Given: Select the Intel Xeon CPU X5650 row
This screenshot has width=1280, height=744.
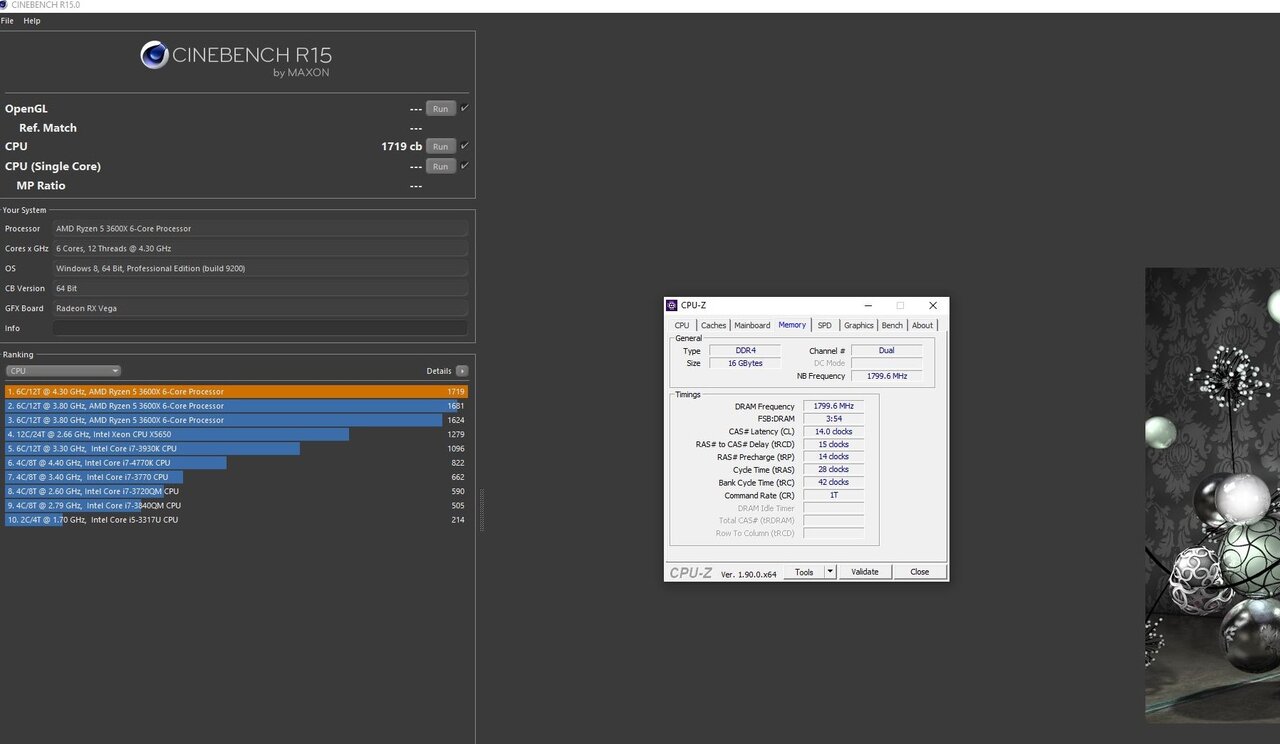Looking at the screenshot, I should [x=236, y=434].
